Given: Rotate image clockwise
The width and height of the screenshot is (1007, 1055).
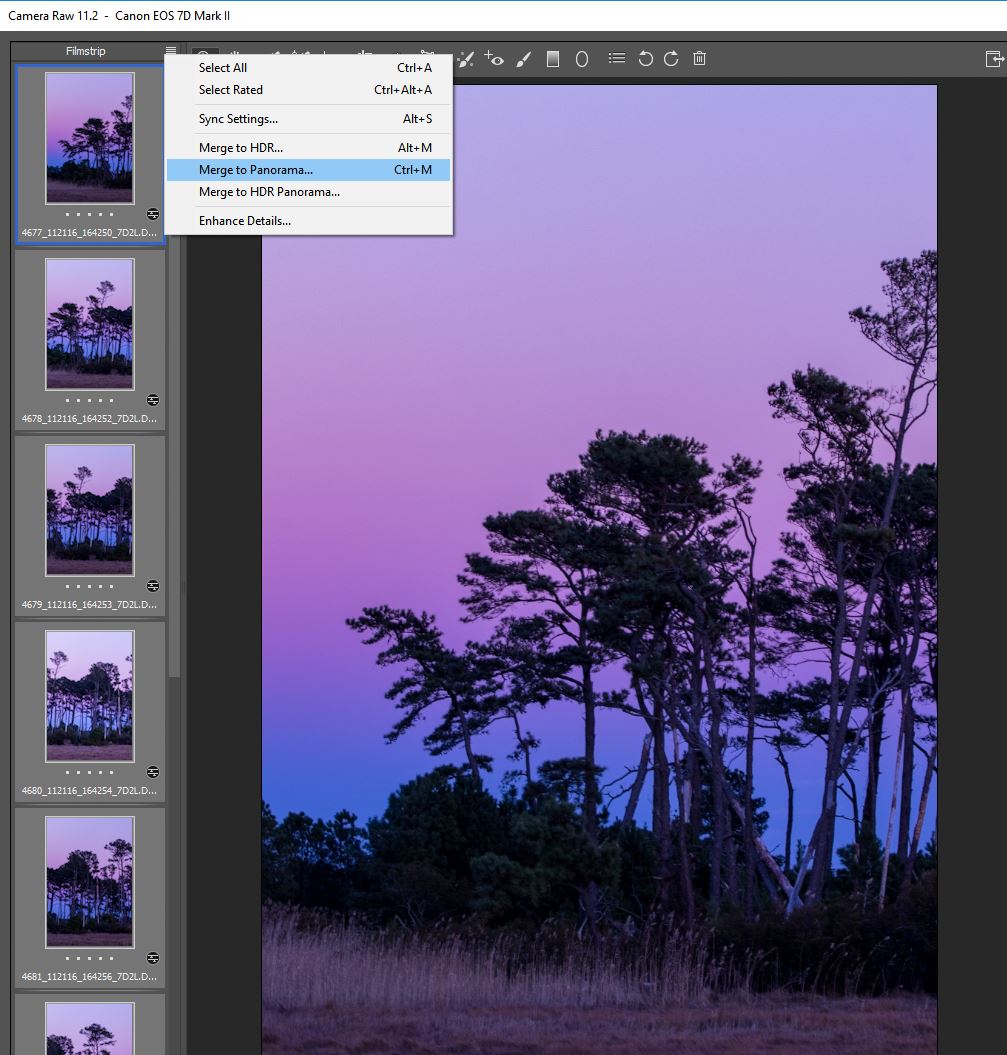Looking at the screenshot, I should [671, 59].
